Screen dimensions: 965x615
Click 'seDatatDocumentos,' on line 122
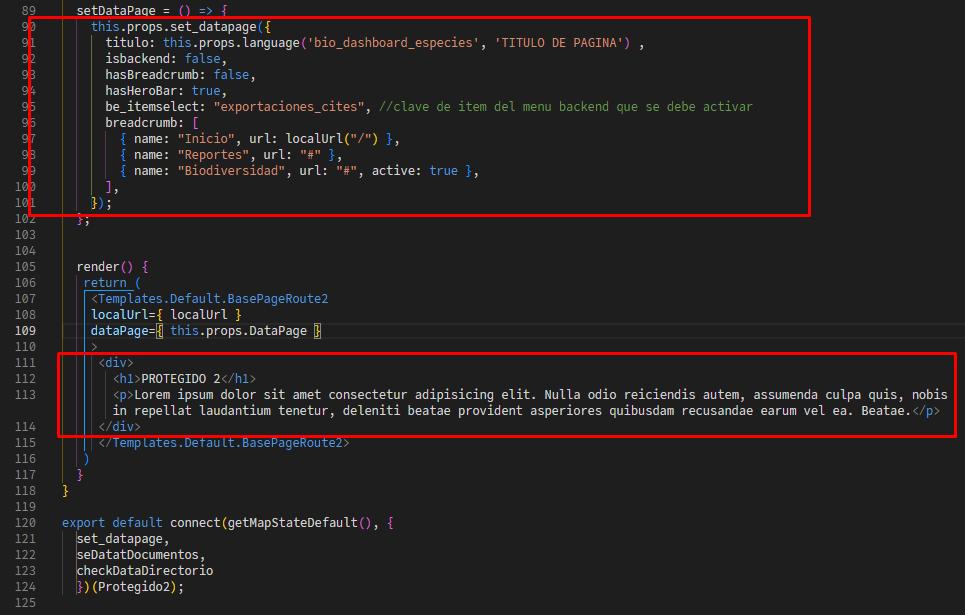[x=141, y=555]
